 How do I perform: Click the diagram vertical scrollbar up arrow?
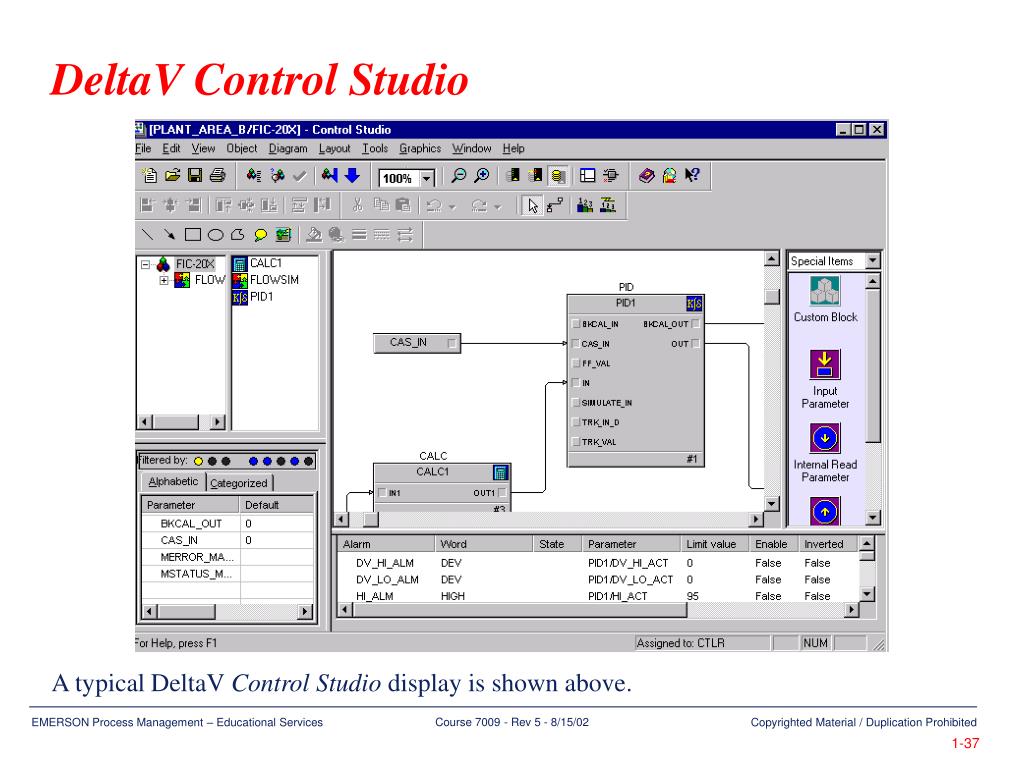tap(771, 259)
